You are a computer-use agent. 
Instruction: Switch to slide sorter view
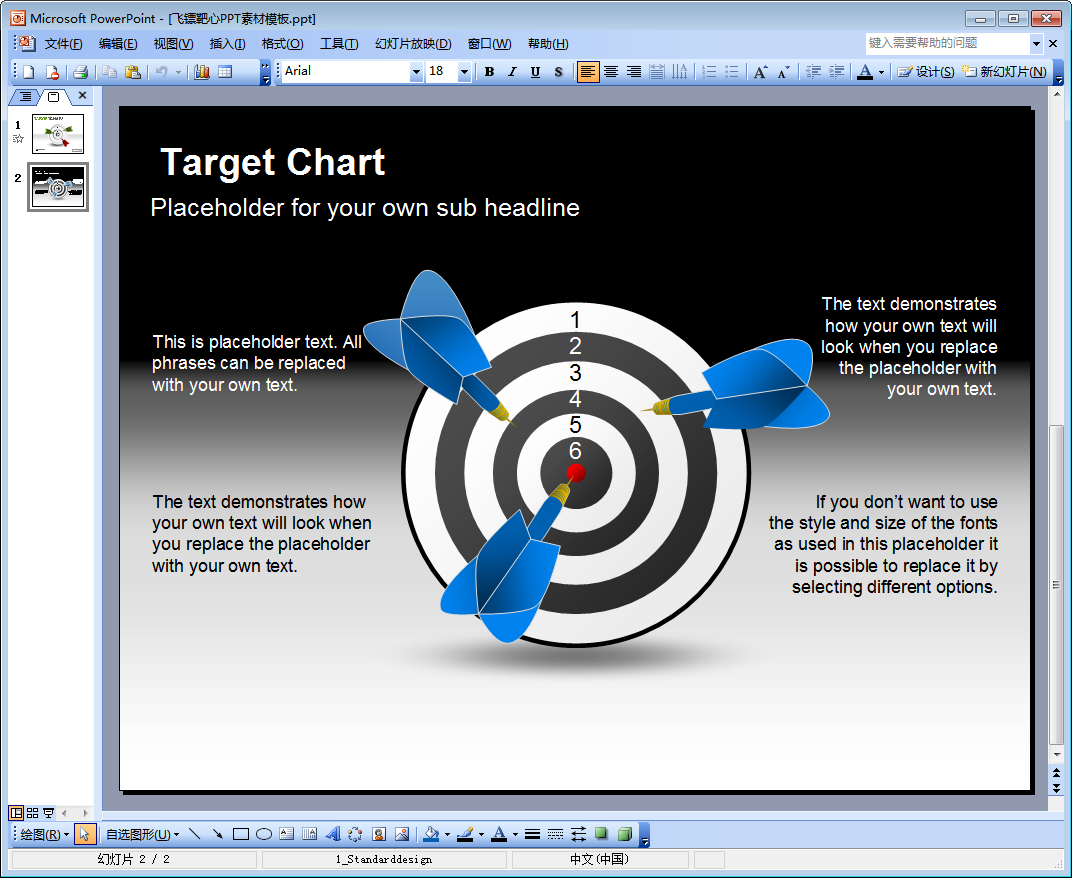click(33, 813)
